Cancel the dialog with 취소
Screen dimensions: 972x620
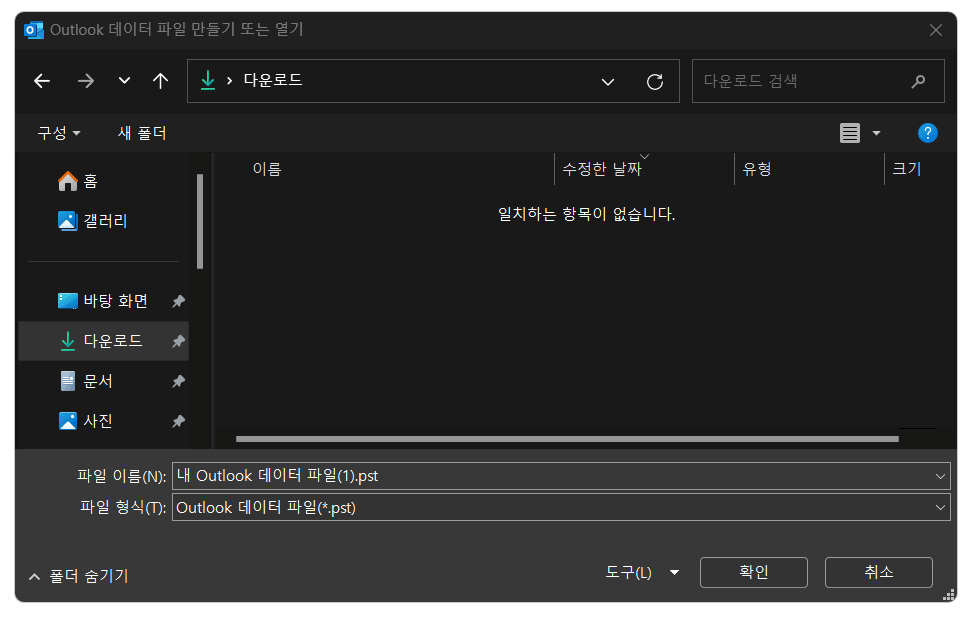pos(878,572)
